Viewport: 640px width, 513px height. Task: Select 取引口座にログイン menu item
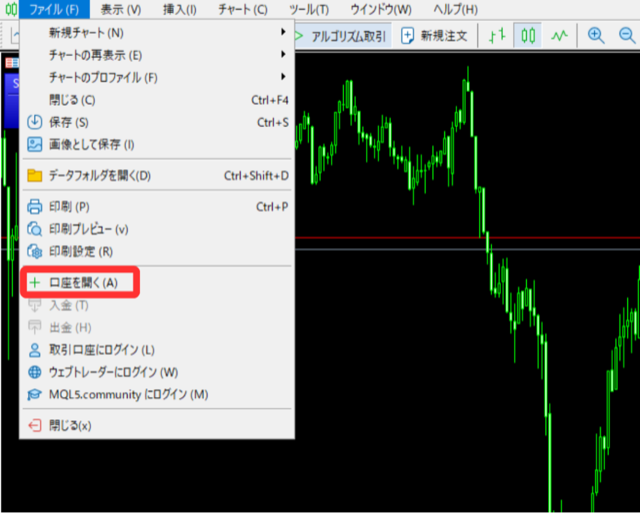pos(101,349)
